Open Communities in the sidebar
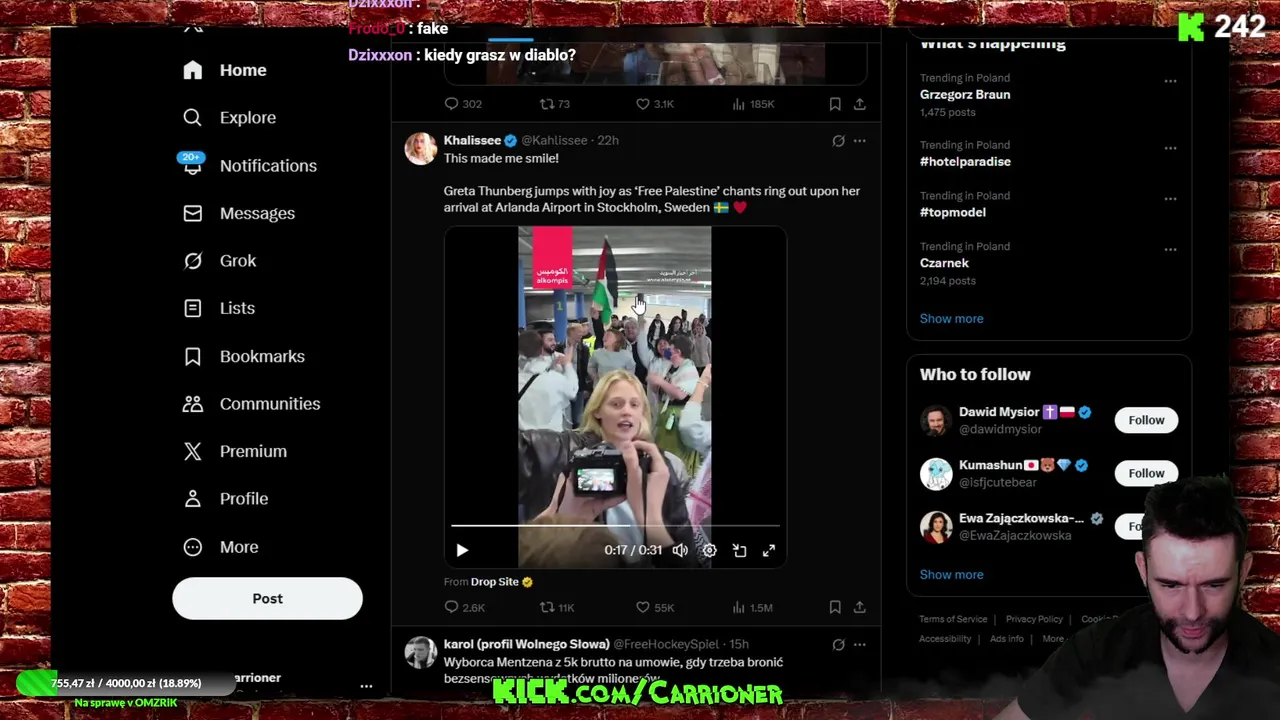The height and width of the screenshot is (720, 1280). [x=252, y=403]
